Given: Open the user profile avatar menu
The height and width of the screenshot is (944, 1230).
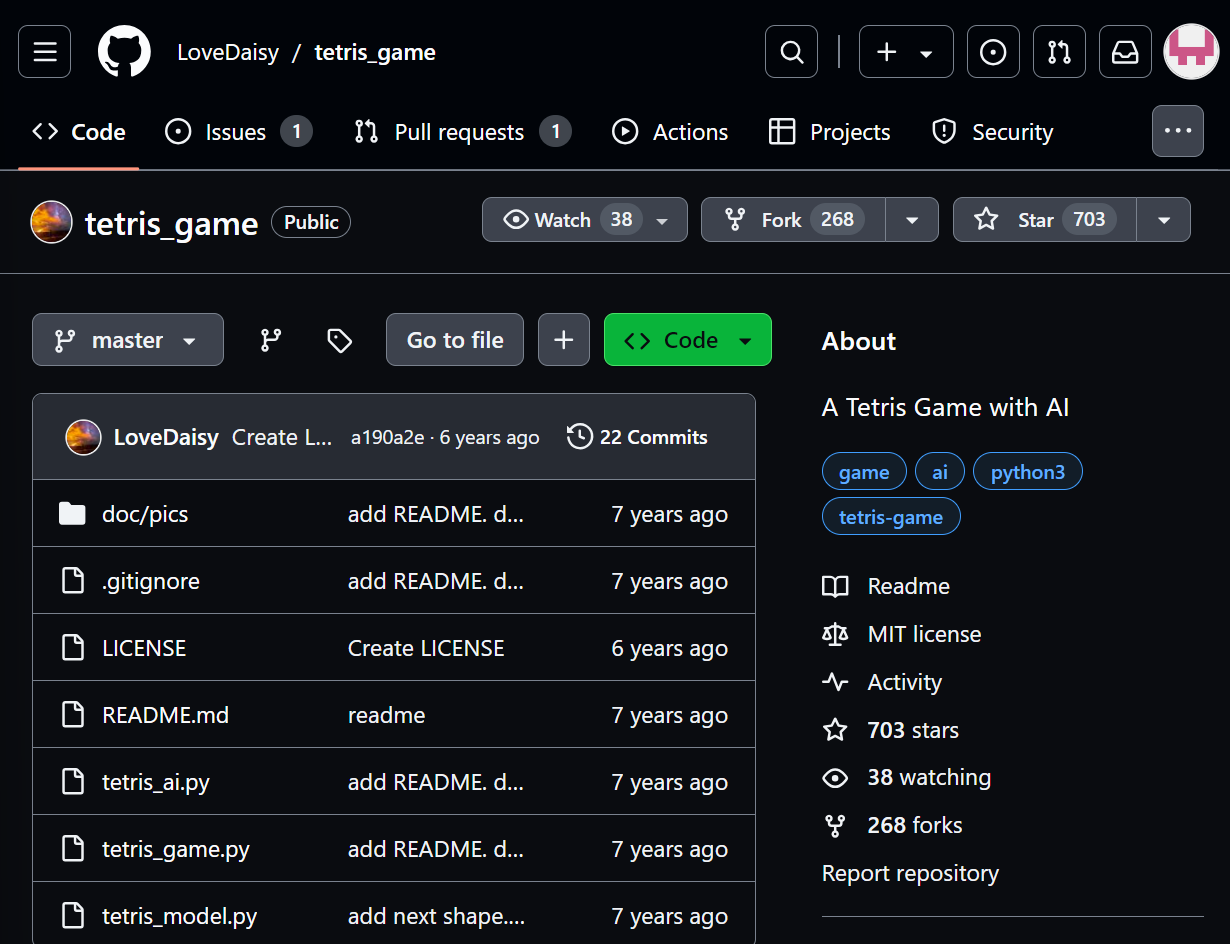Looking at the screenshot, I should click(x=1191, y=52).
